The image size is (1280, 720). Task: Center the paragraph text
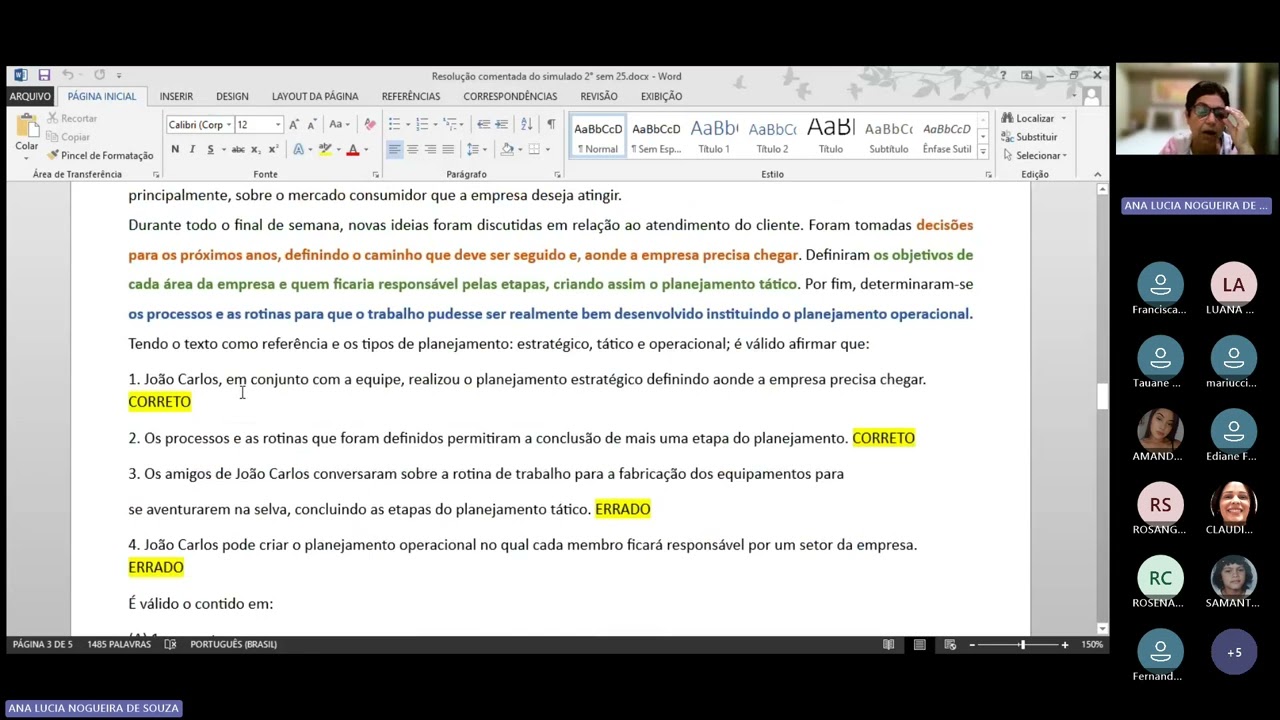click(412, 150)
